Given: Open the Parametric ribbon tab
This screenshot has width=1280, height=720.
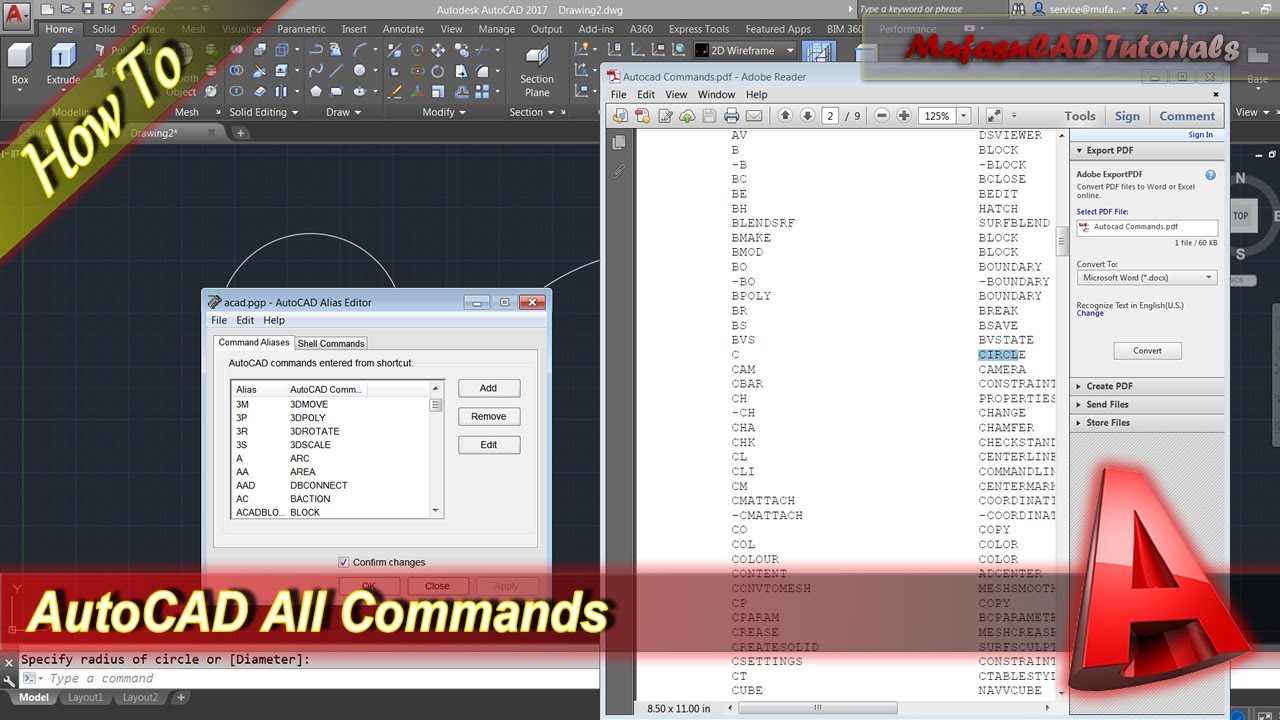Looking at the screenshot, I should click(301, 29).
